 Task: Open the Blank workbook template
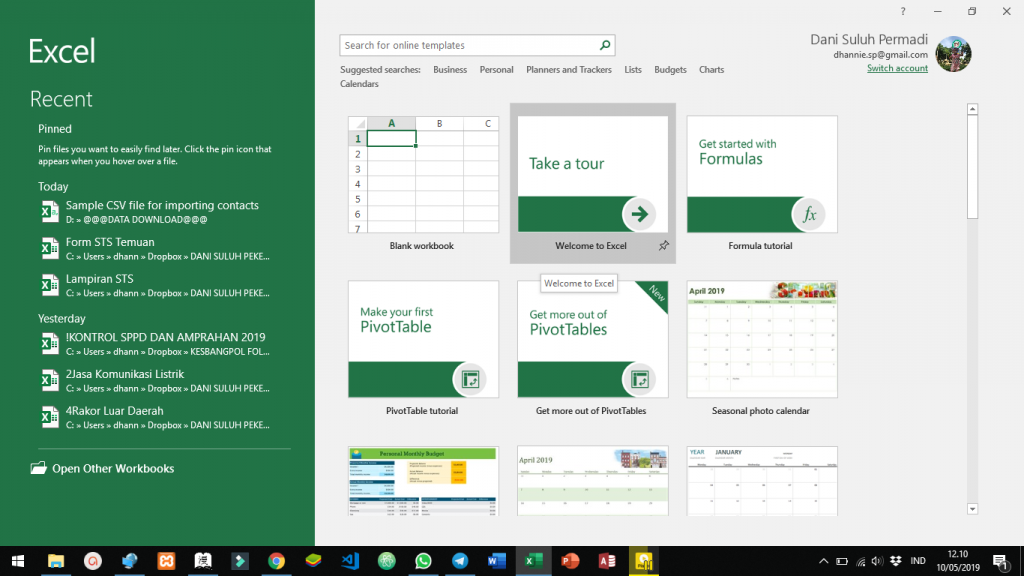423,175
